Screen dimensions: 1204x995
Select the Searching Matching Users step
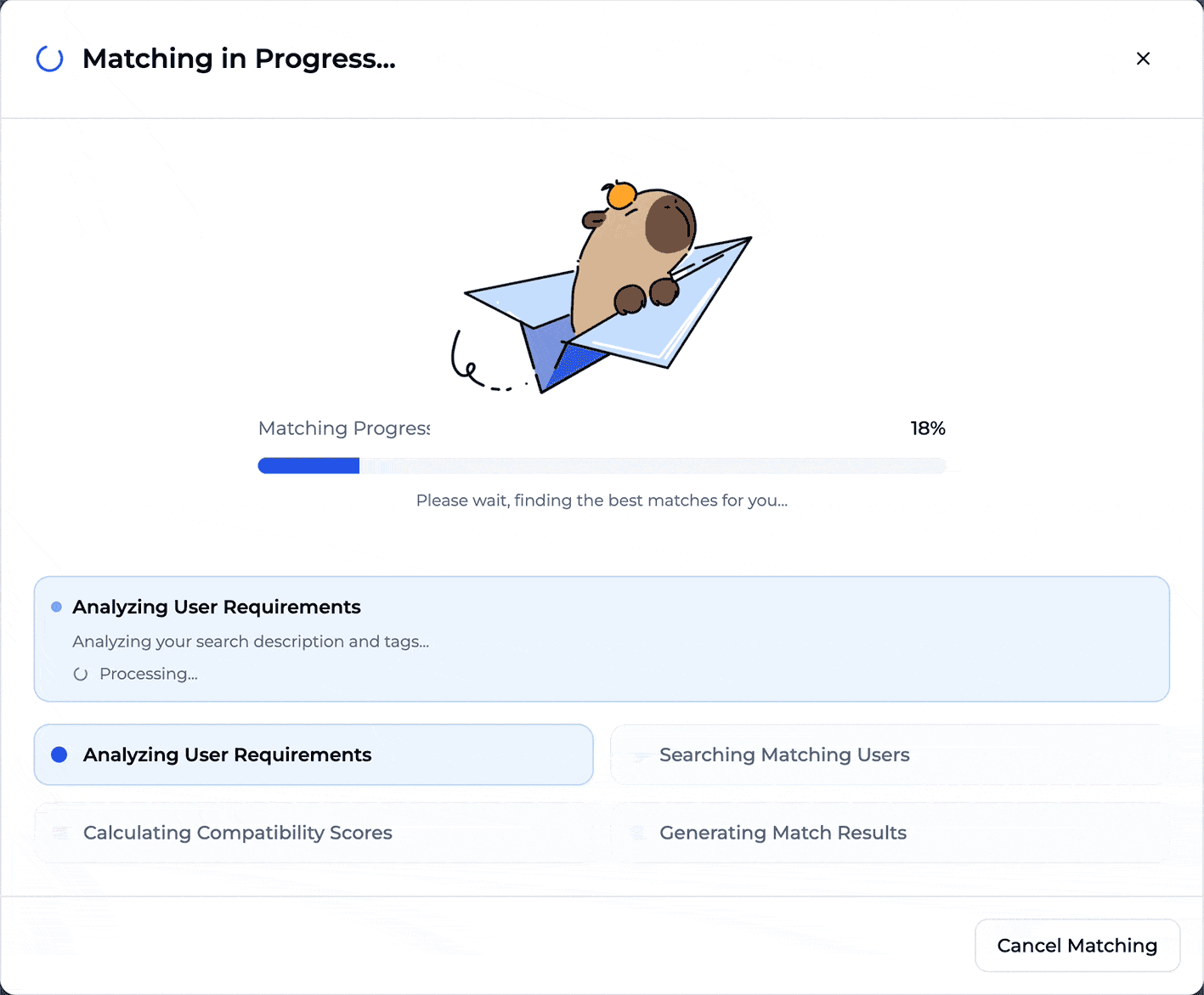pyautogui.click(x=889, y=755)
